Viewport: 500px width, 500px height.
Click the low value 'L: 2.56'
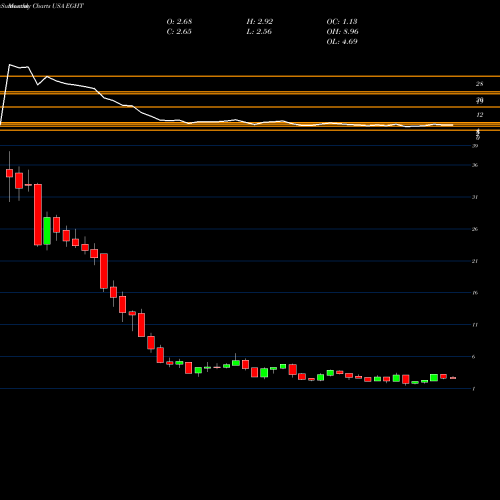[x=259, y=32]
